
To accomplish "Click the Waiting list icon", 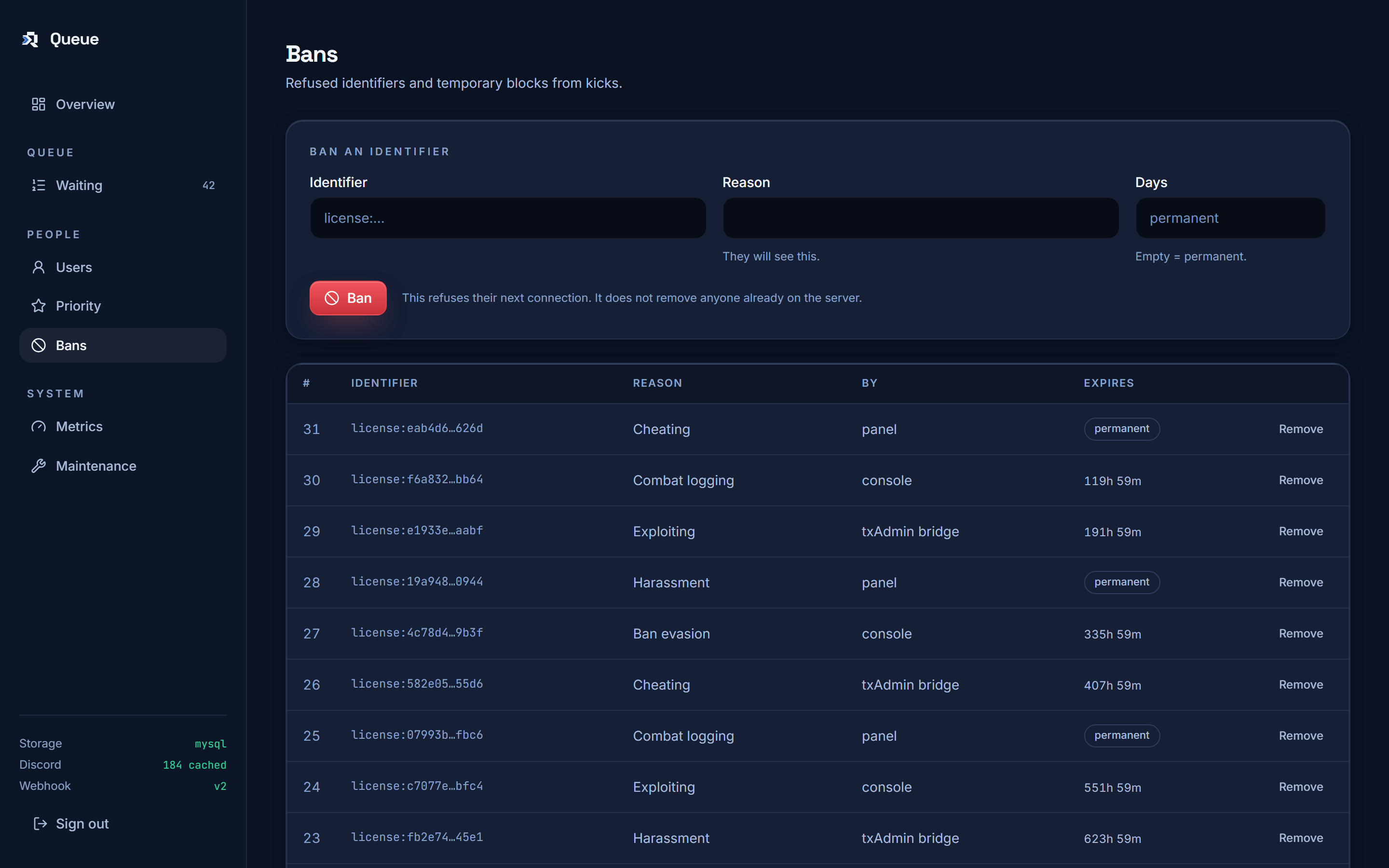I will tap(39, 186).
